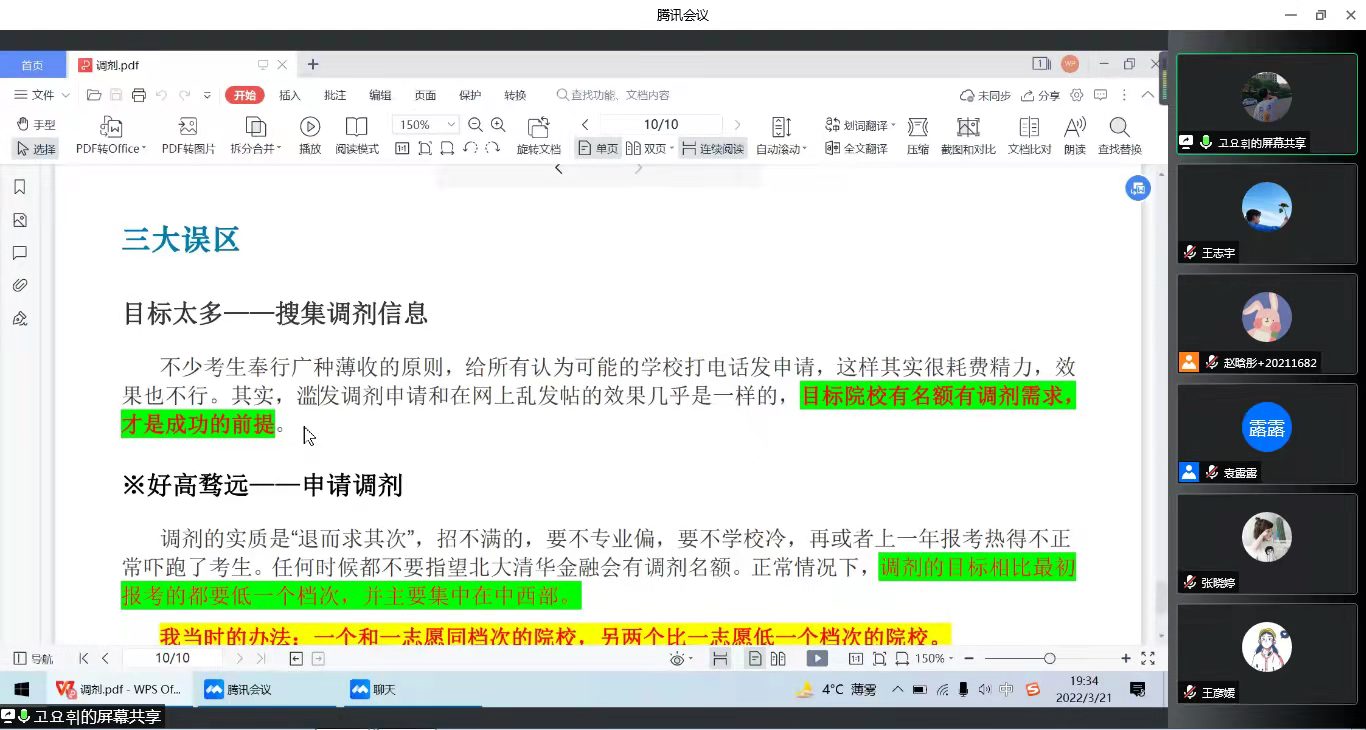Expand the 150% zoom dropdown
1366x730 pixels.
tap(451, 125)
